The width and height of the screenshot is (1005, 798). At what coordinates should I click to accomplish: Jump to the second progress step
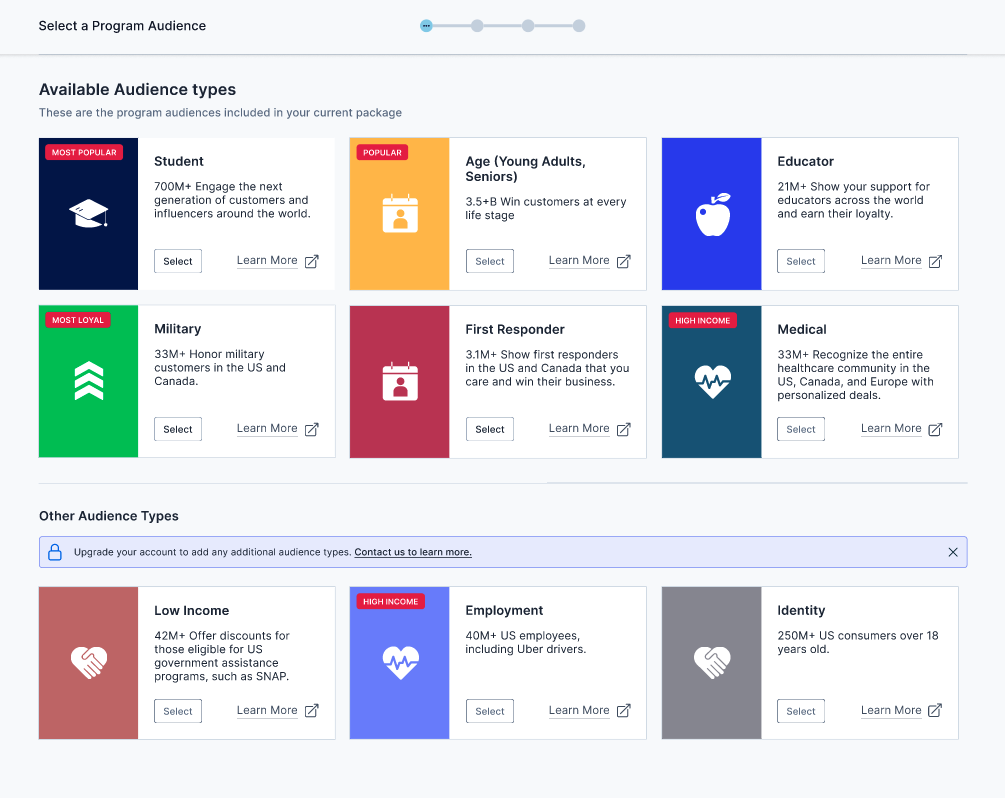[477, 26]
